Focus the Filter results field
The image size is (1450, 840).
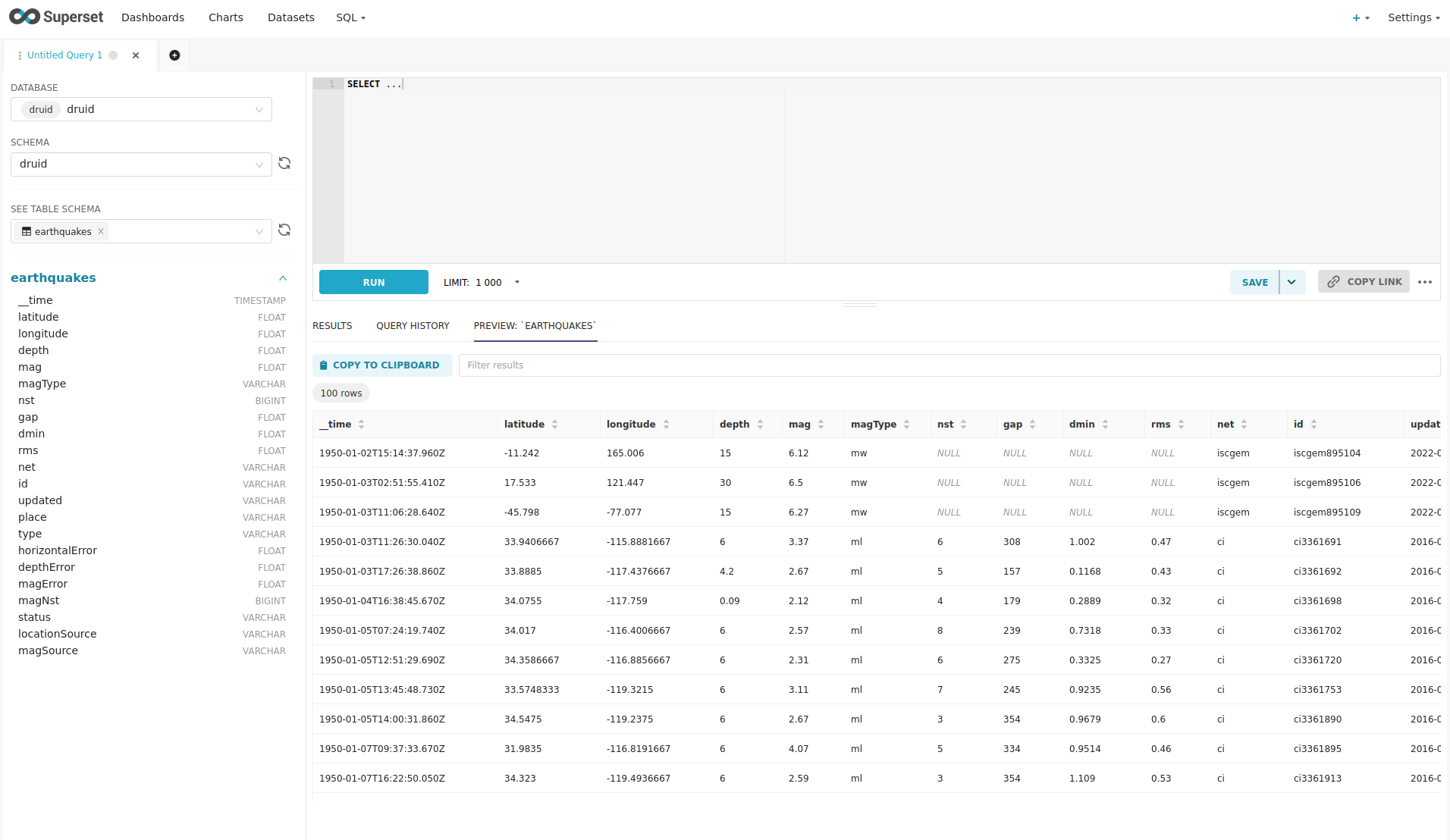pos(948,365)
